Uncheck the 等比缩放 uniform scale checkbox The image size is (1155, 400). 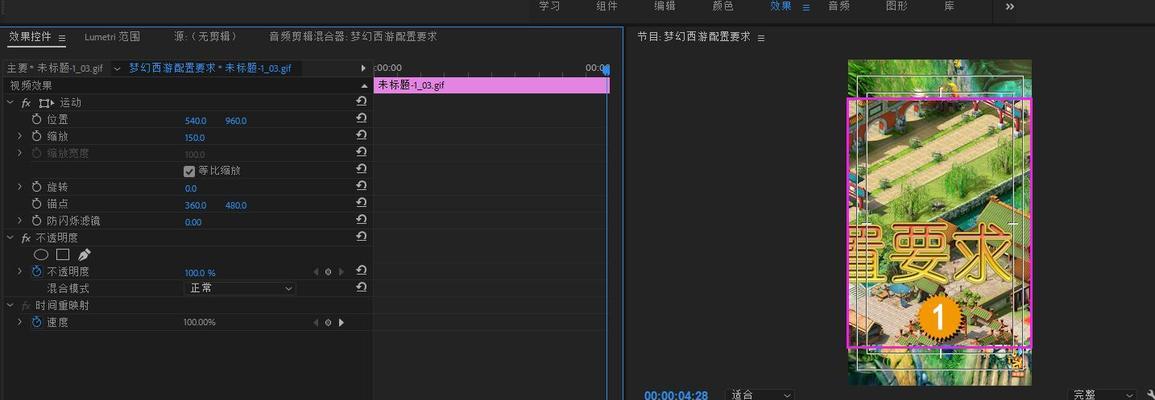click(189, 171)
